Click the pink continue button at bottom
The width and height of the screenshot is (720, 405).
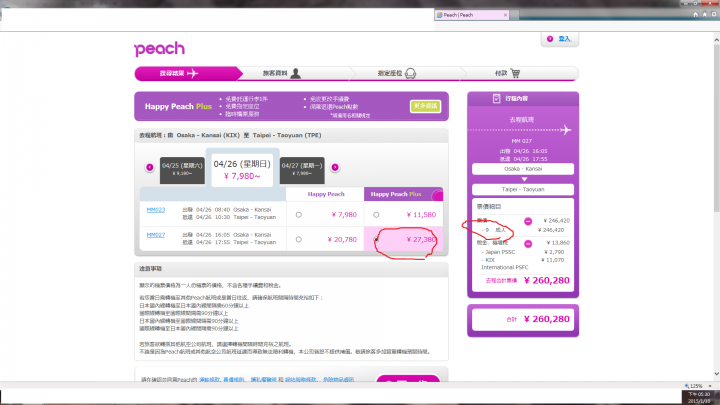click(x=408, y=378)
